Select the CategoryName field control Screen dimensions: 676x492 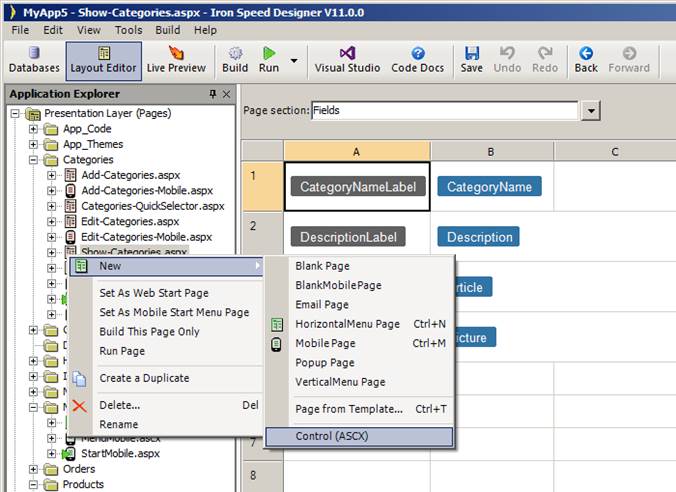(x=489, y=187)
